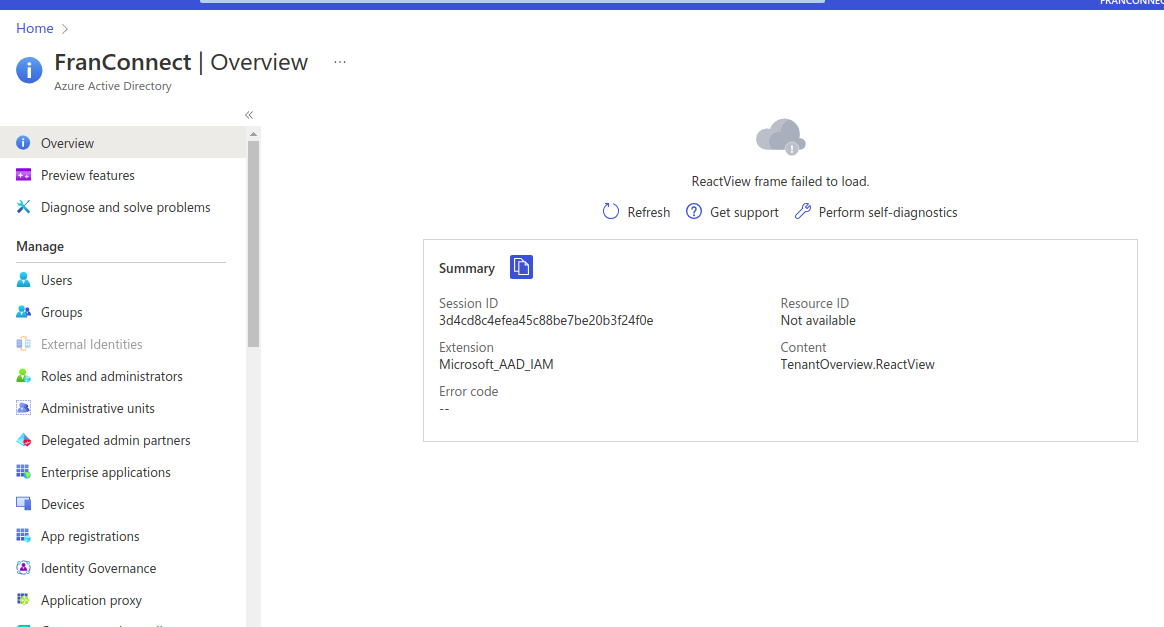The width and height of the screenshot is (1164, 627).
Task: Click App registrations grid icon
Action: click(x=23, y=535)
